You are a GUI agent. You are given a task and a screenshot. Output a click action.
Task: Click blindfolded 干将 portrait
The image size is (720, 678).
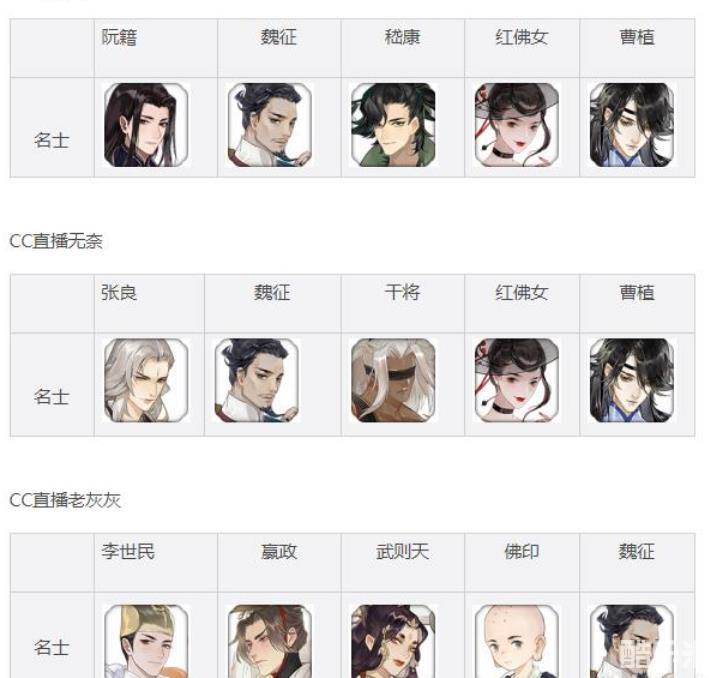click(x=393, y=381)
